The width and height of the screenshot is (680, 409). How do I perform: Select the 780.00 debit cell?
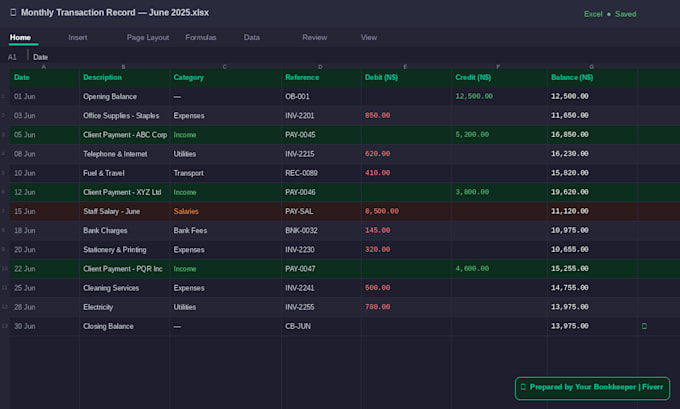406,307
